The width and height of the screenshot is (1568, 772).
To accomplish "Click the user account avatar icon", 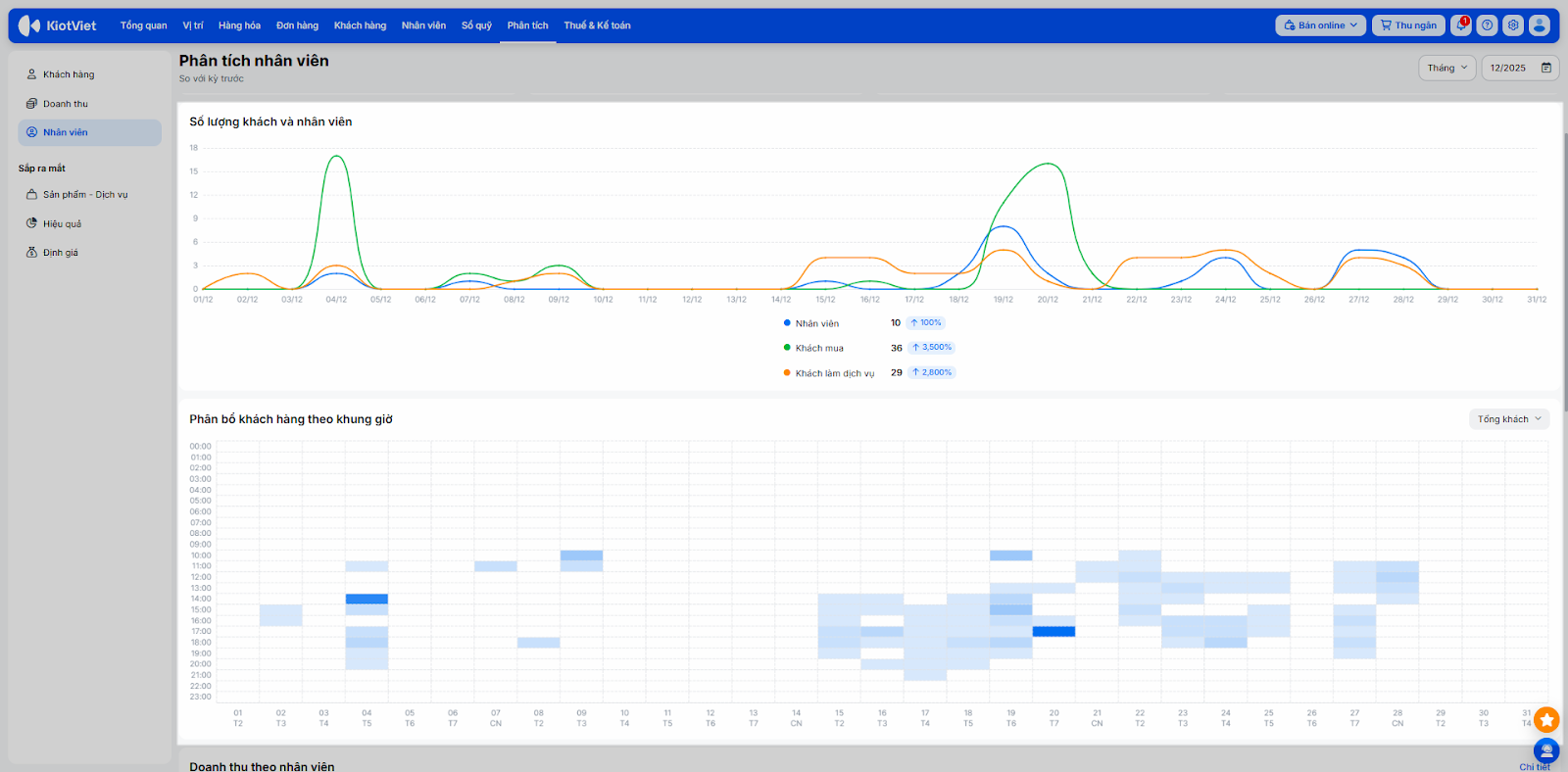I will [x=1540, y=25].
